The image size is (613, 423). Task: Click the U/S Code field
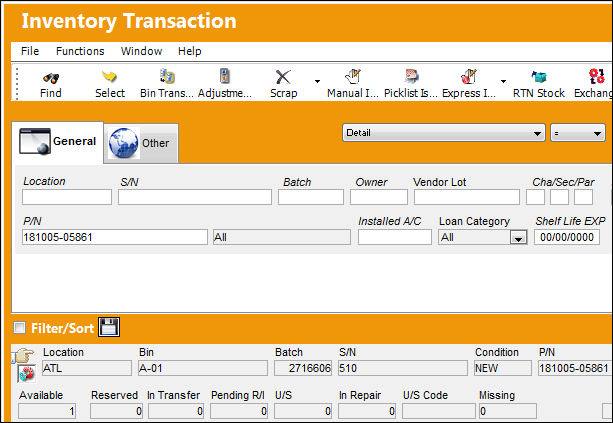coord(439,411)
